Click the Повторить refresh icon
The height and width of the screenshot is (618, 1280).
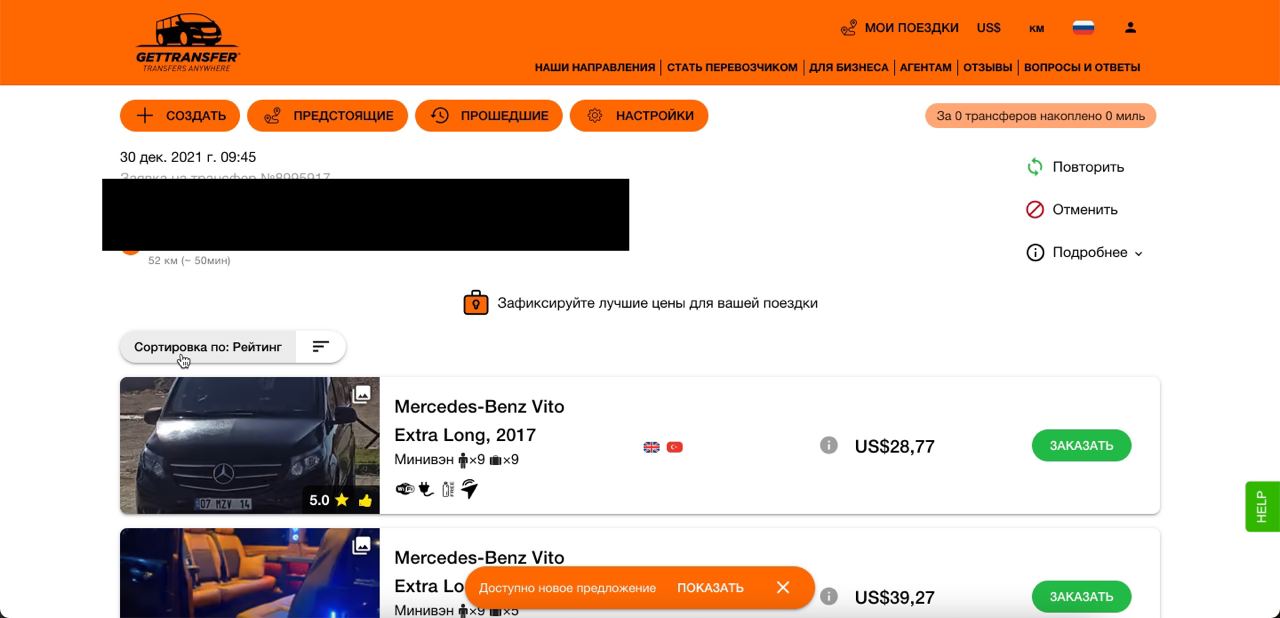[x=1035, y=167]
